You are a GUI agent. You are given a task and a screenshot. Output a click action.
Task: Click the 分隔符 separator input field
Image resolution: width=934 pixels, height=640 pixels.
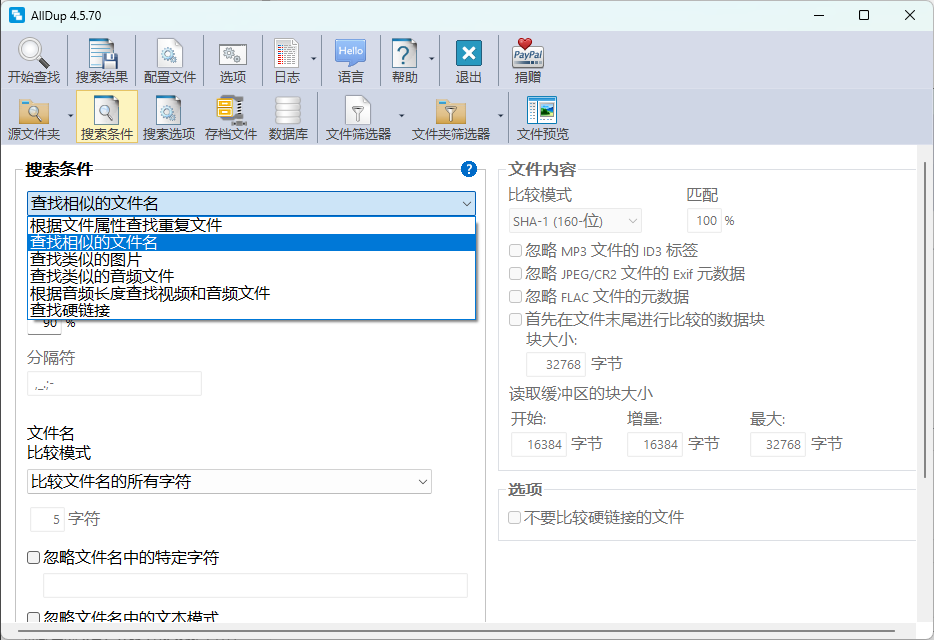114,384
